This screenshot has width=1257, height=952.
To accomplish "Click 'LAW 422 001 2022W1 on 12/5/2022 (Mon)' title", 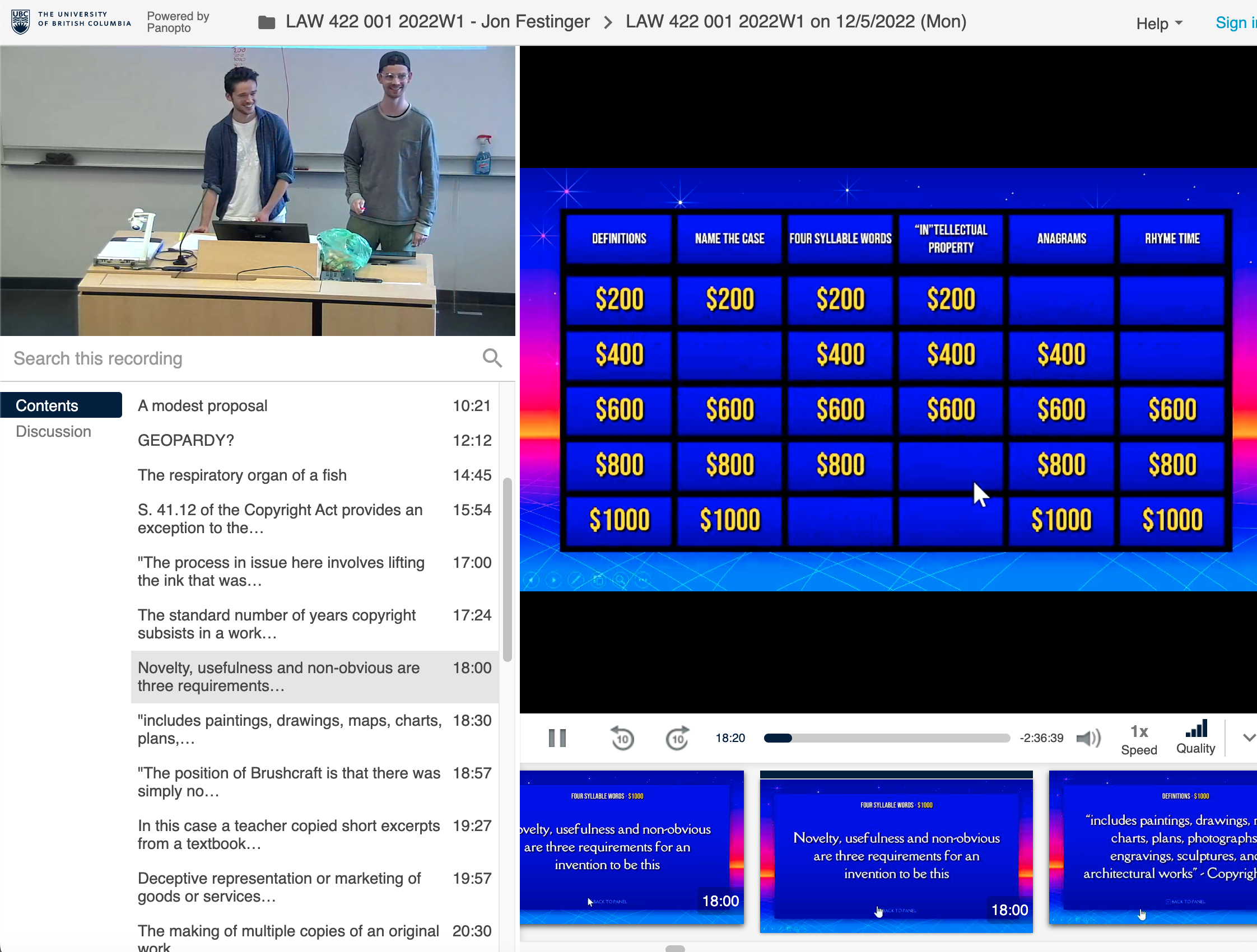I will 795,22.
